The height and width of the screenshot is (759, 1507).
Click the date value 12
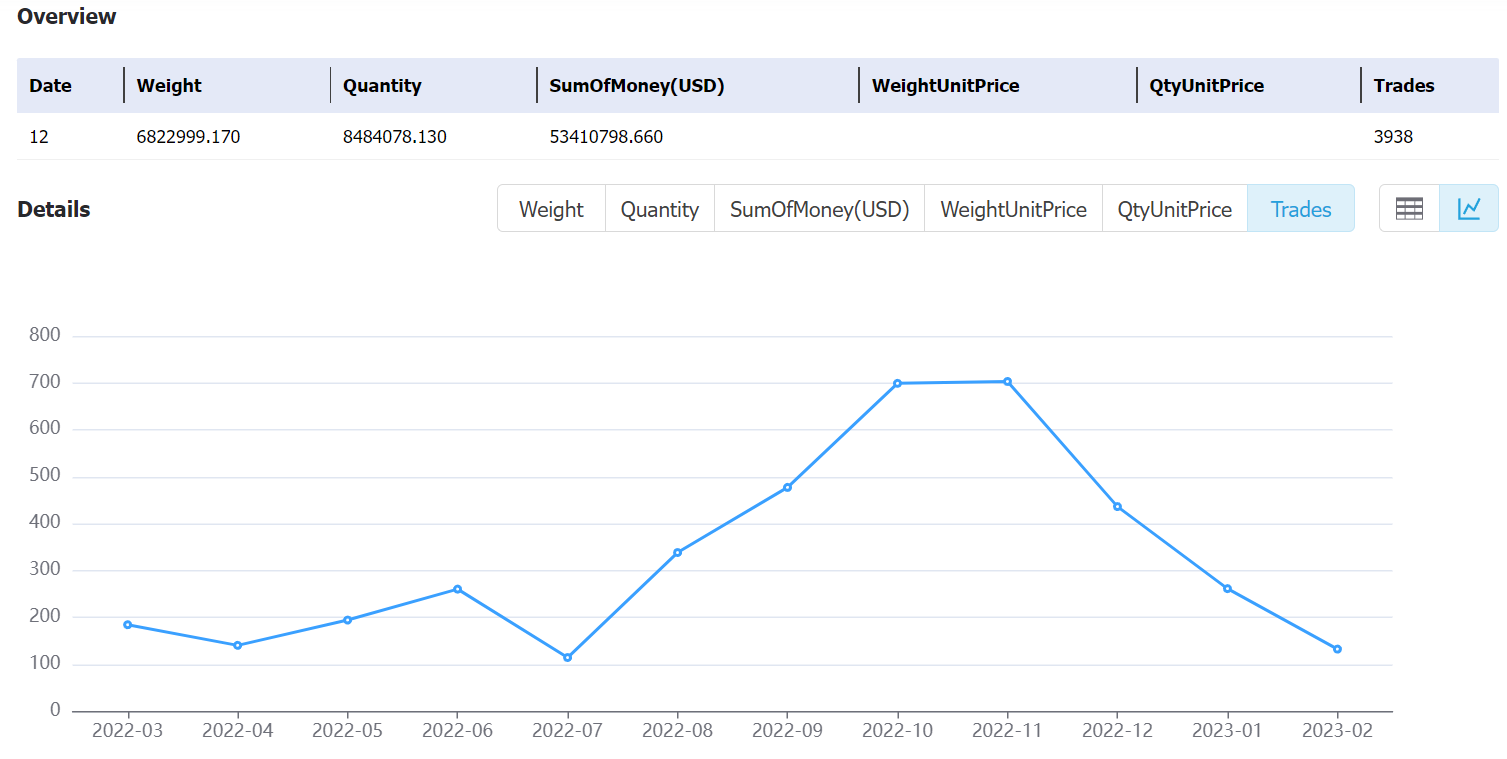coord(38,137)
